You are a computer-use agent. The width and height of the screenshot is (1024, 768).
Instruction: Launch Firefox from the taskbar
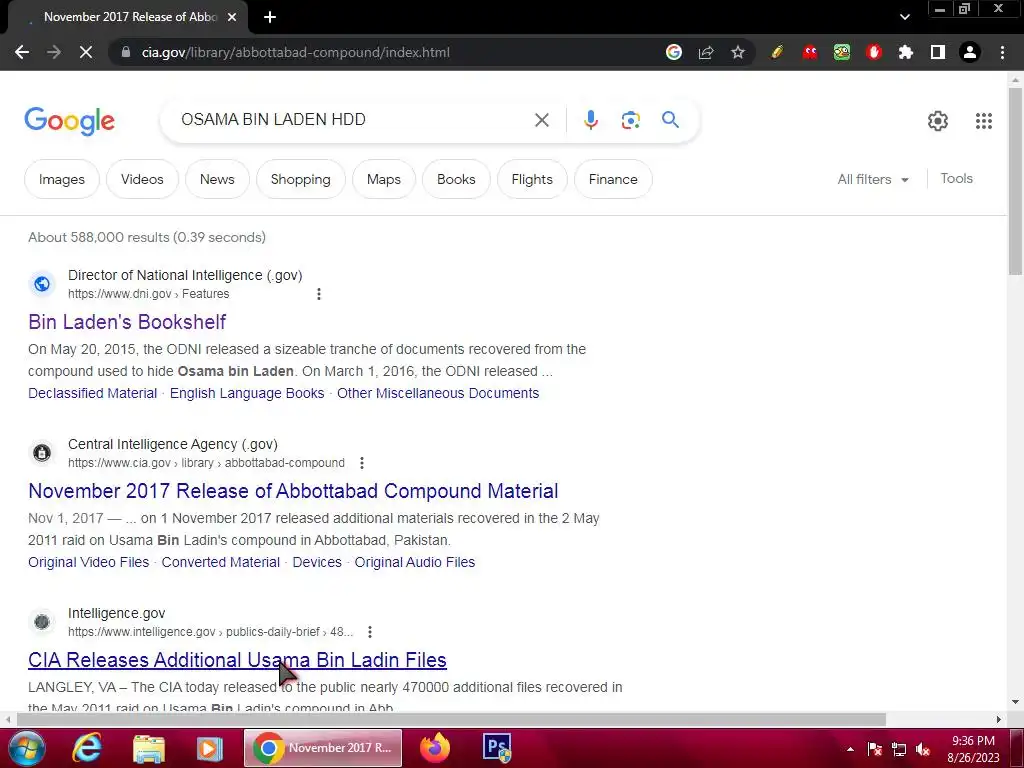pos(435,748)
